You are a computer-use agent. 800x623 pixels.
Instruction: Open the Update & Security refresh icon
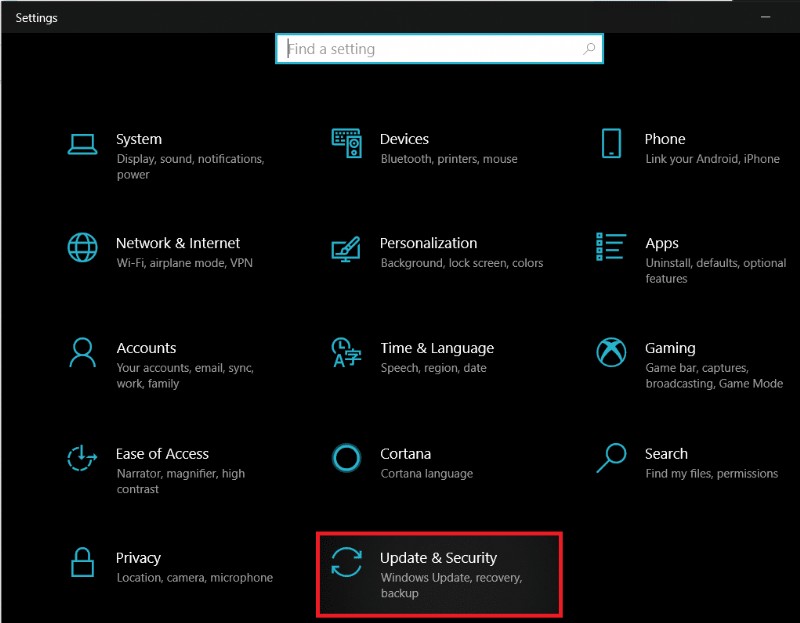tap(346, 558)
